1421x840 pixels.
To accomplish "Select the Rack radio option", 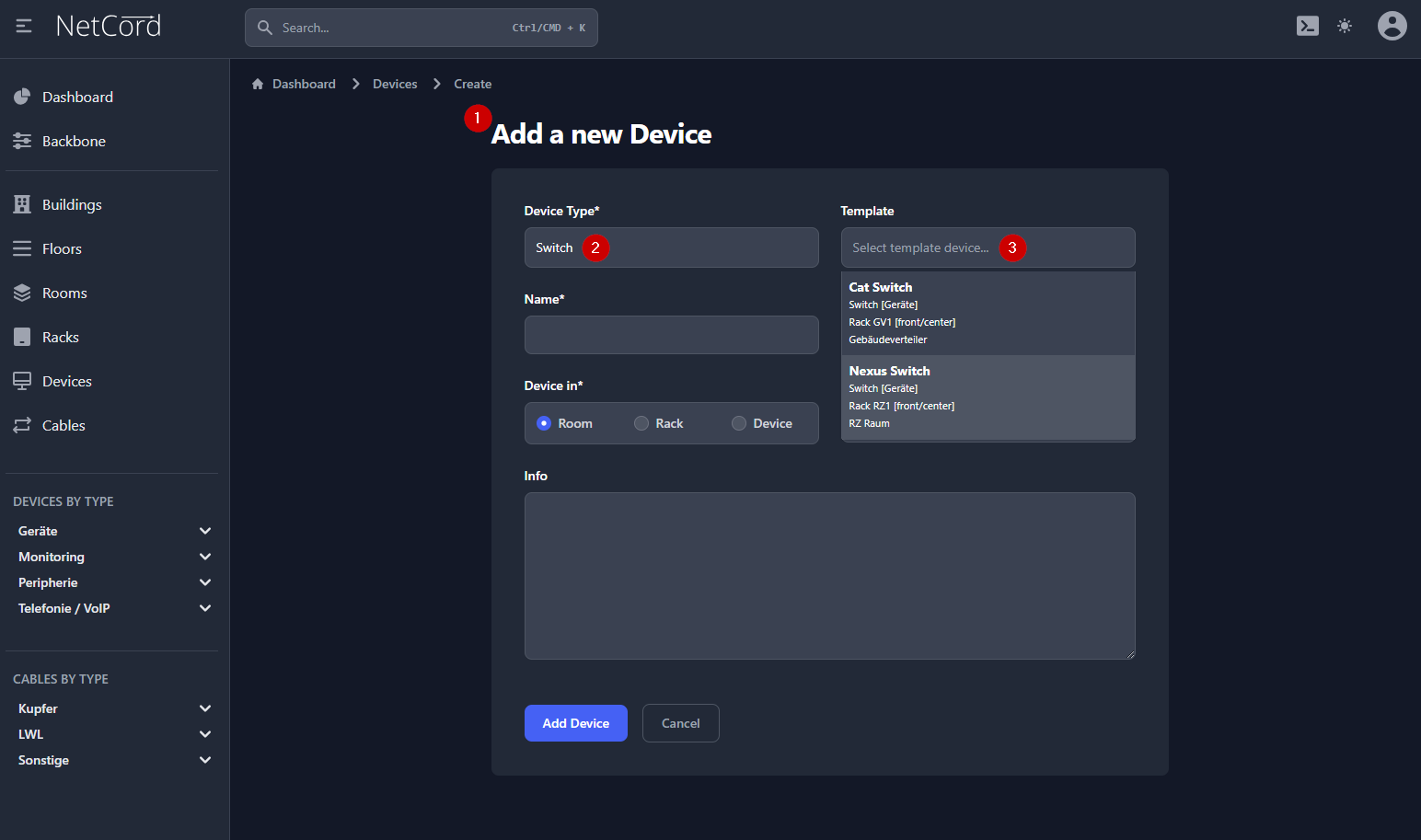I will (x=641, y=423).
